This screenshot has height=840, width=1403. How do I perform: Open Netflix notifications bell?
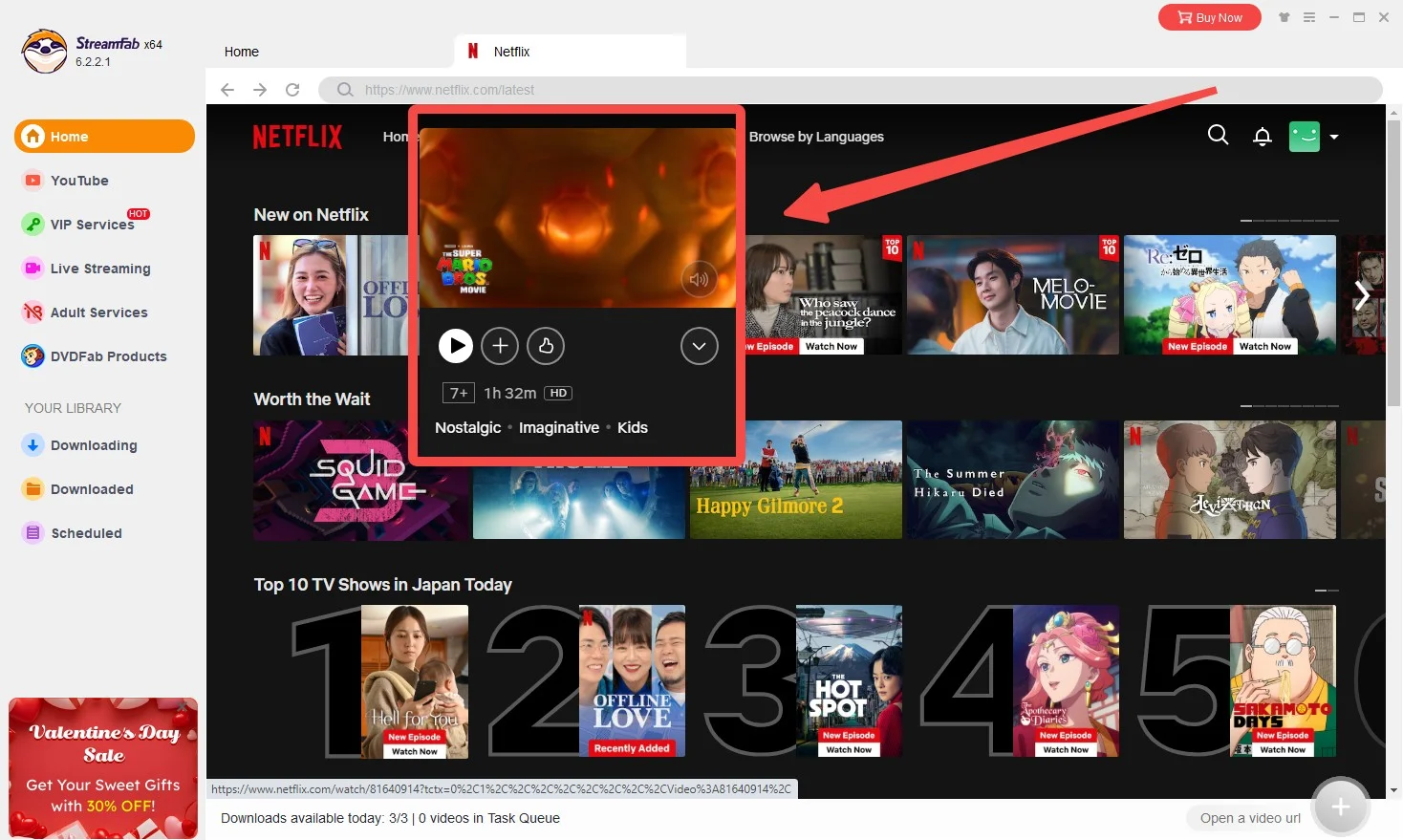tap(1262, 137)
